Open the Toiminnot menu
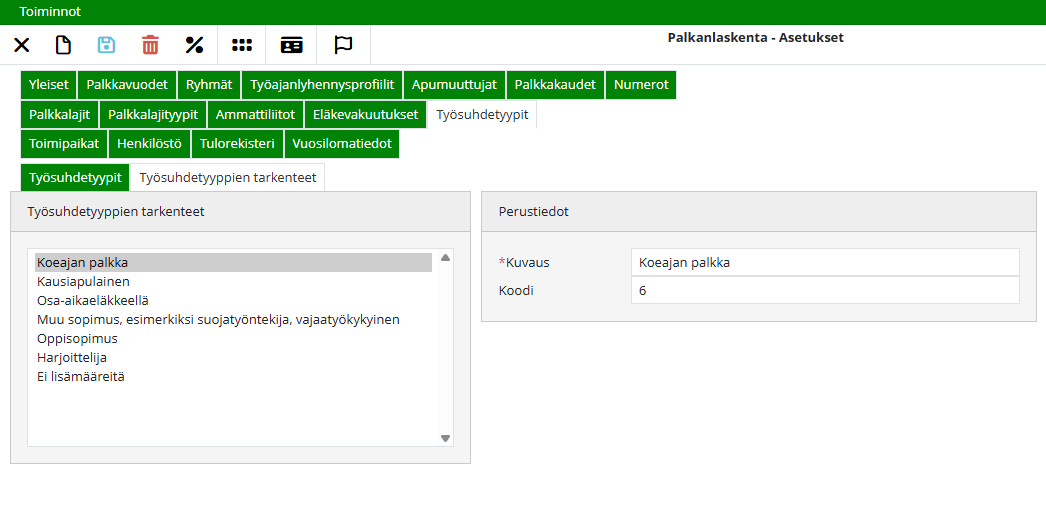 [50, 12]
